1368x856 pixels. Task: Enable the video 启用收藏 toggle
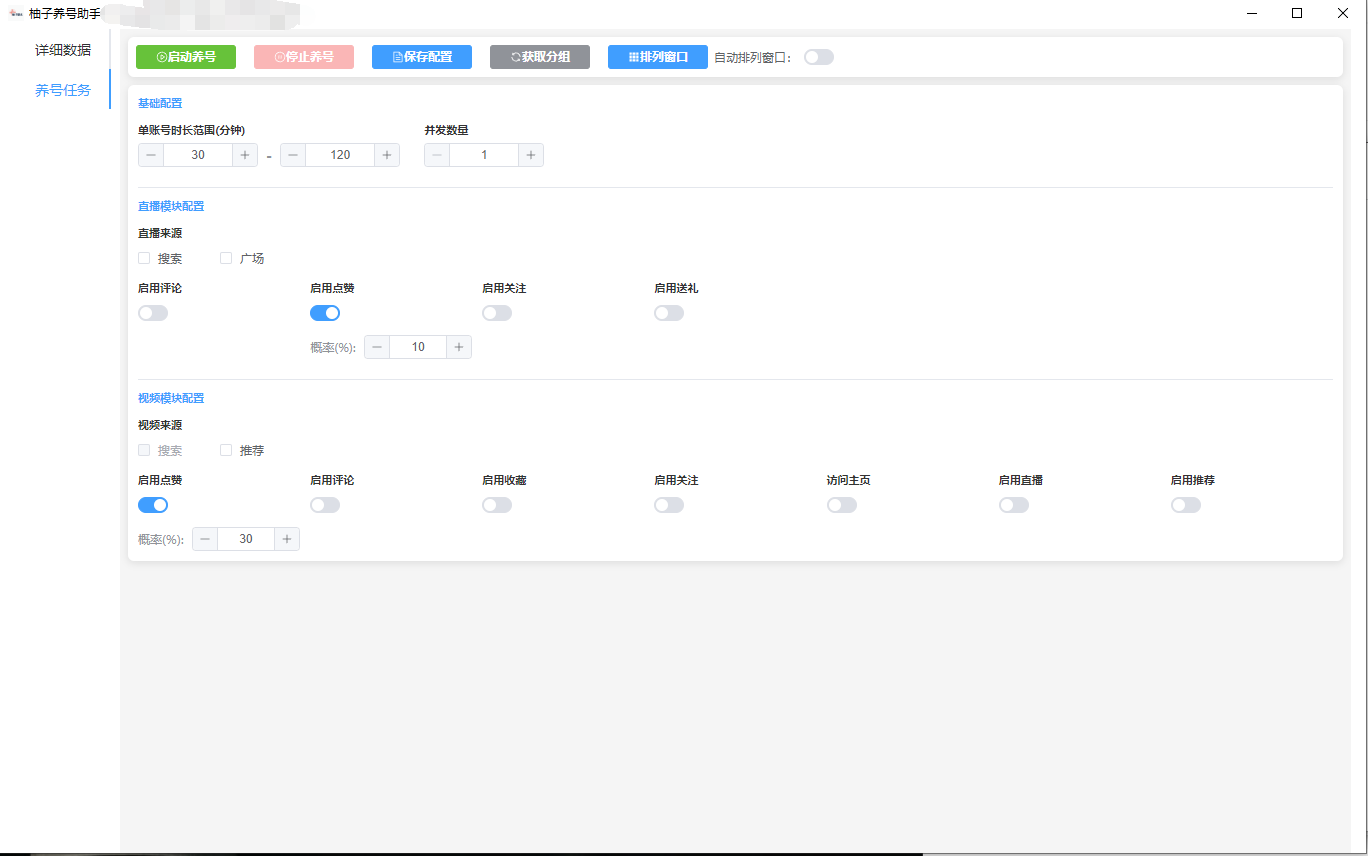pos(497,505)
